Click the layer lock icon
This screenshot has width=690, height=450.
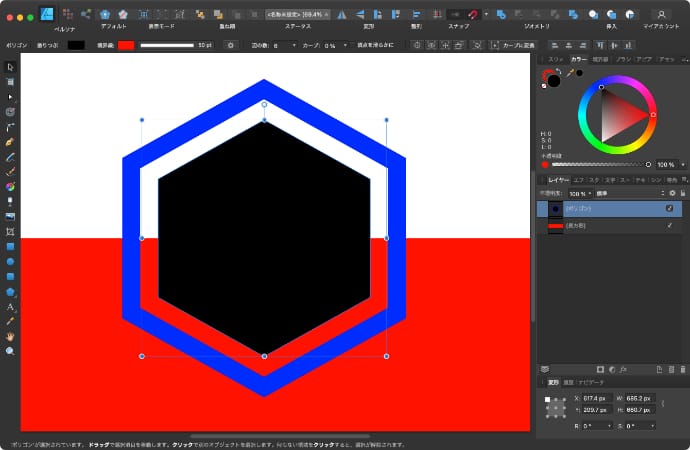coord(683,192)
